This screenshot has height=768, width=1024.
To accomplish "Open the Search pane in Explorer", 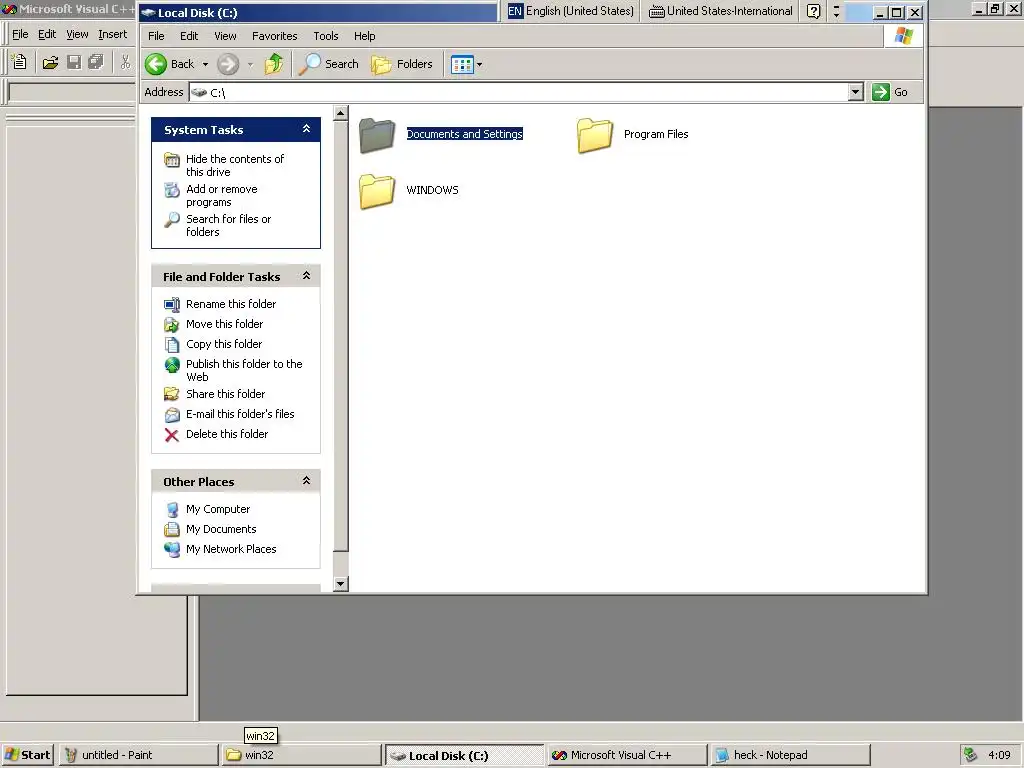I will [328, 64].
